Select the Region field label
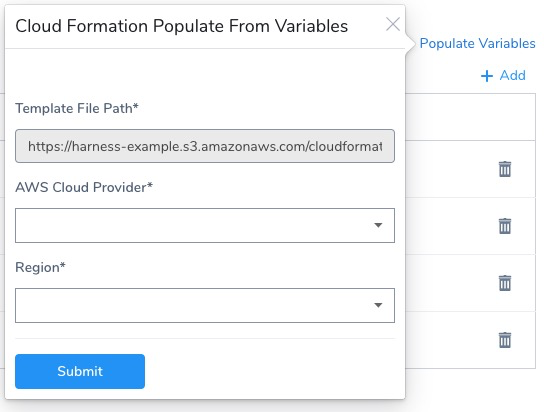Image resolution: width=551 pixels, height=412 pixels. click(x=40, y=268)
